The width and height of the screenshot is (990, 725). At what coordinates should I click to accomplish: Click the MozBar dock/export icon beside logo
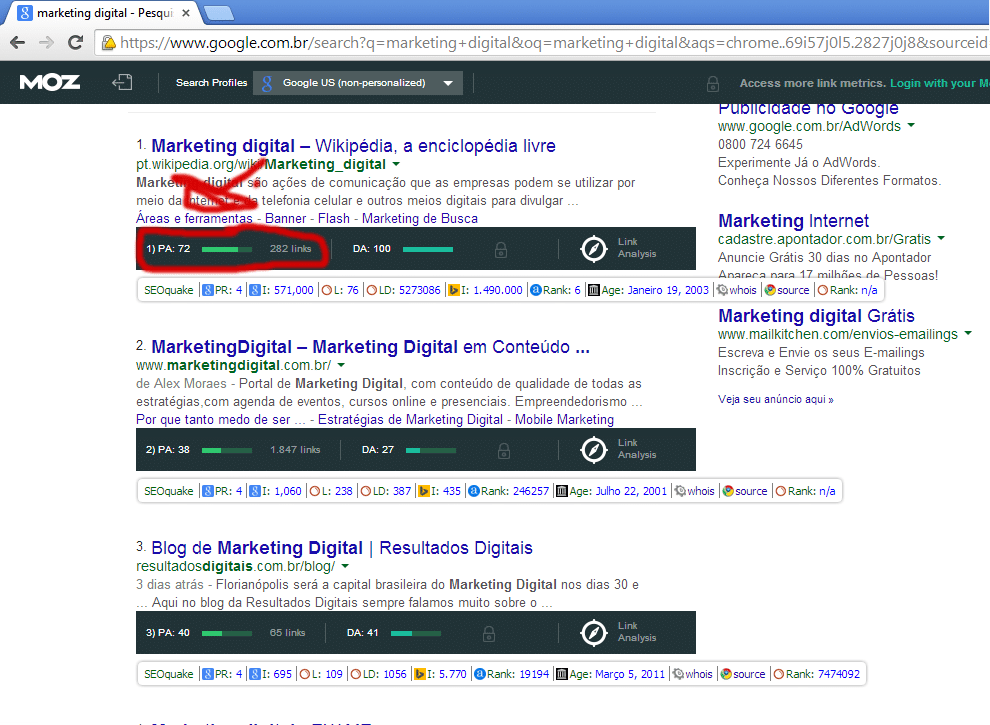pos(122,82)
